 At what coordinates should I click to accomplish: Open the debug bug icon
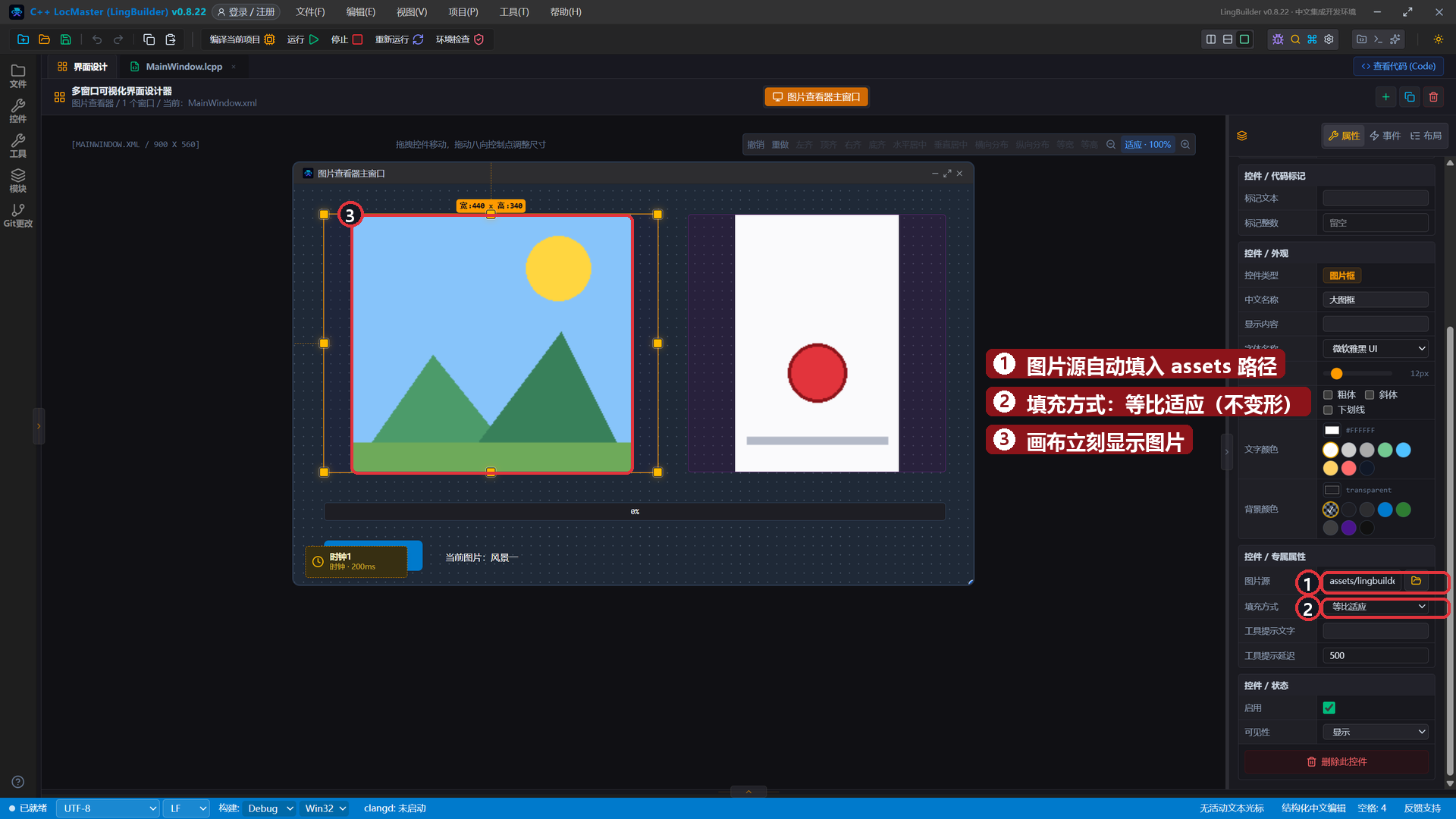click(x=1278, y=39)
